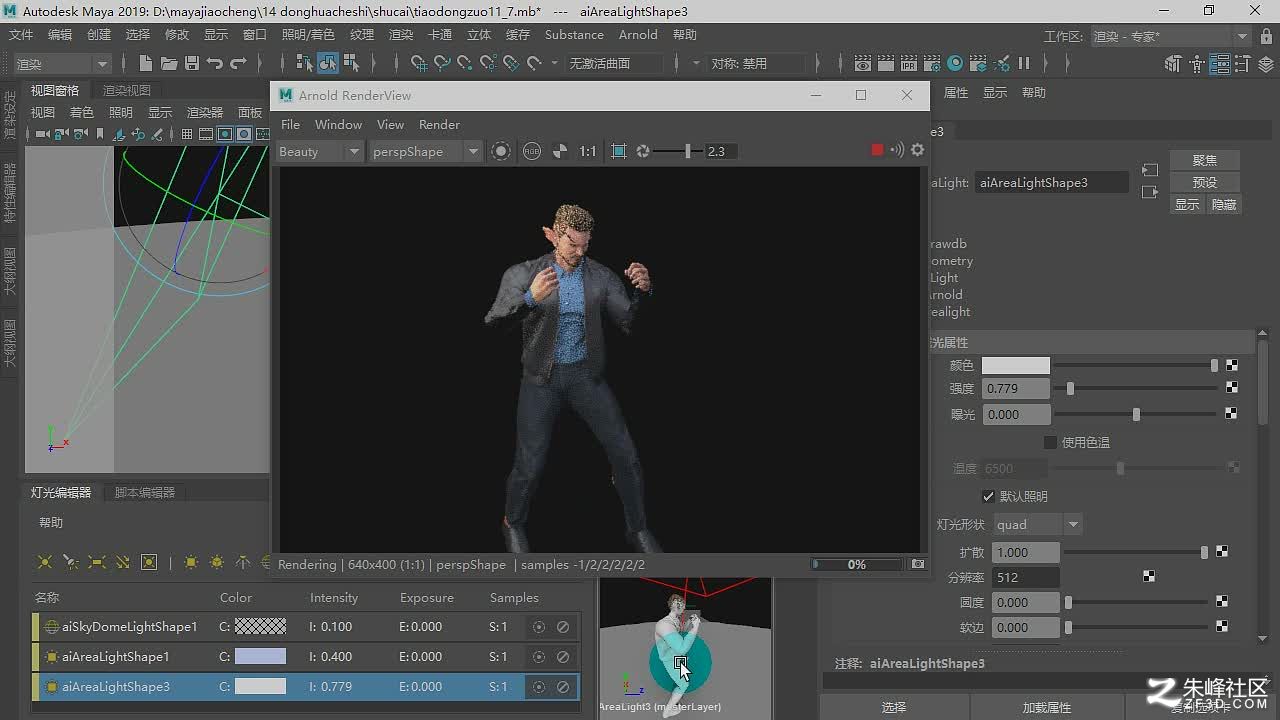Screen dimensions: 1280x720
Task: Switch to the 渲染视图 tab
Action: [x=126, y=91]
